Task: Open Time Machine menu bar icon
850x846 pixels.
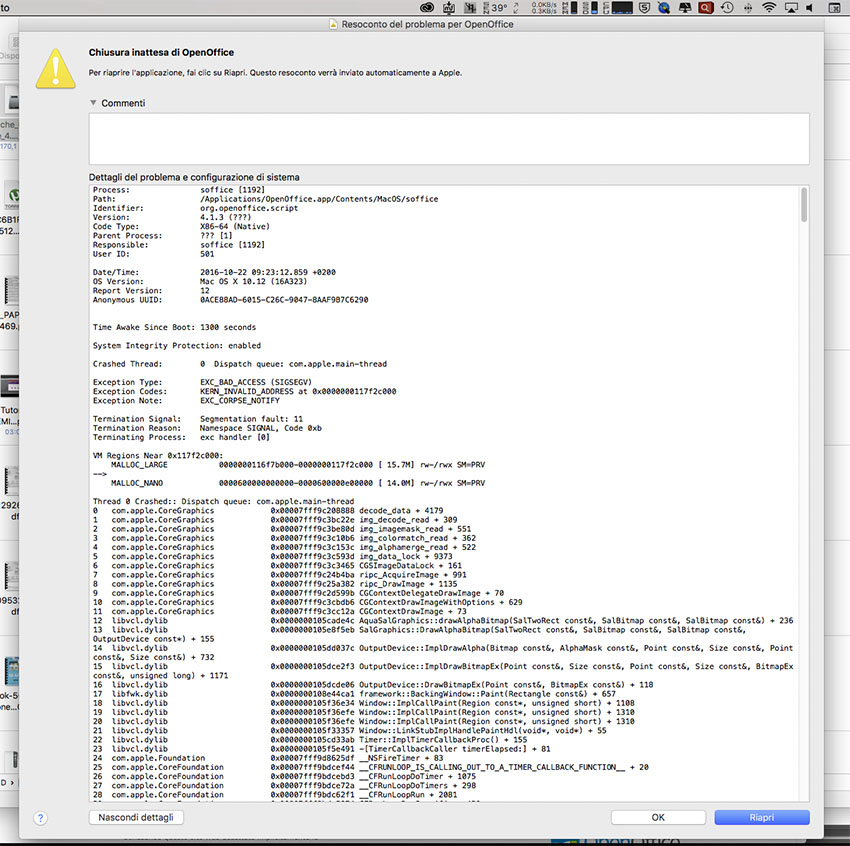Action: point(727,7)
